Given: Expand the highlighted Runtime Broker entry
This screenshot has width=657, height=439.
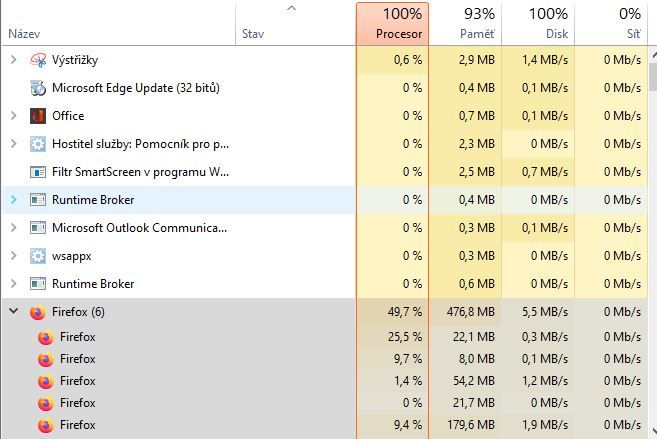Looking at the screenshot, I should [x=13, y=200].
